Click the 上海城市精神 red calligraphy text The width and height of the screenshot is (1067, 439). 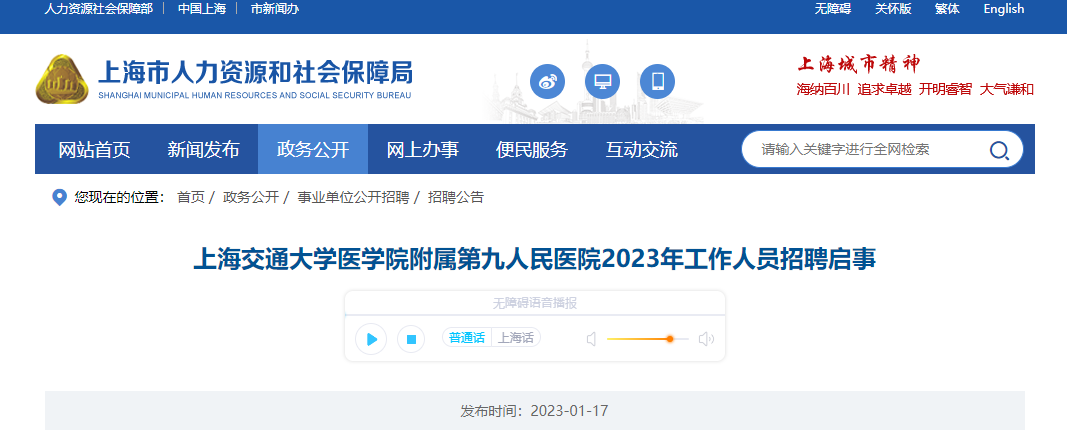(859, 64)
